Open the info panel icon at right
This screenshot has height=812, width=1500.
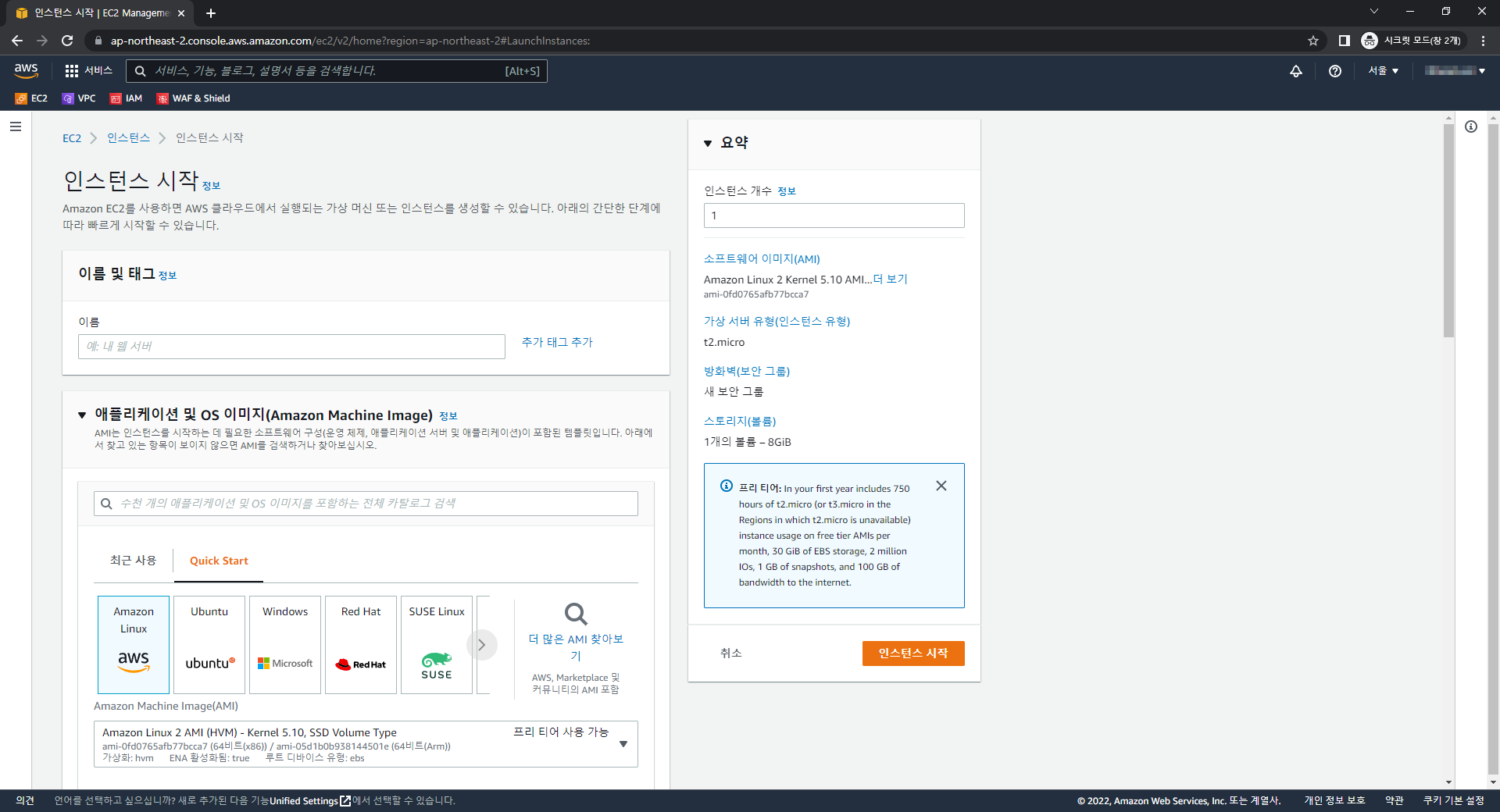tap(1471, 126)
